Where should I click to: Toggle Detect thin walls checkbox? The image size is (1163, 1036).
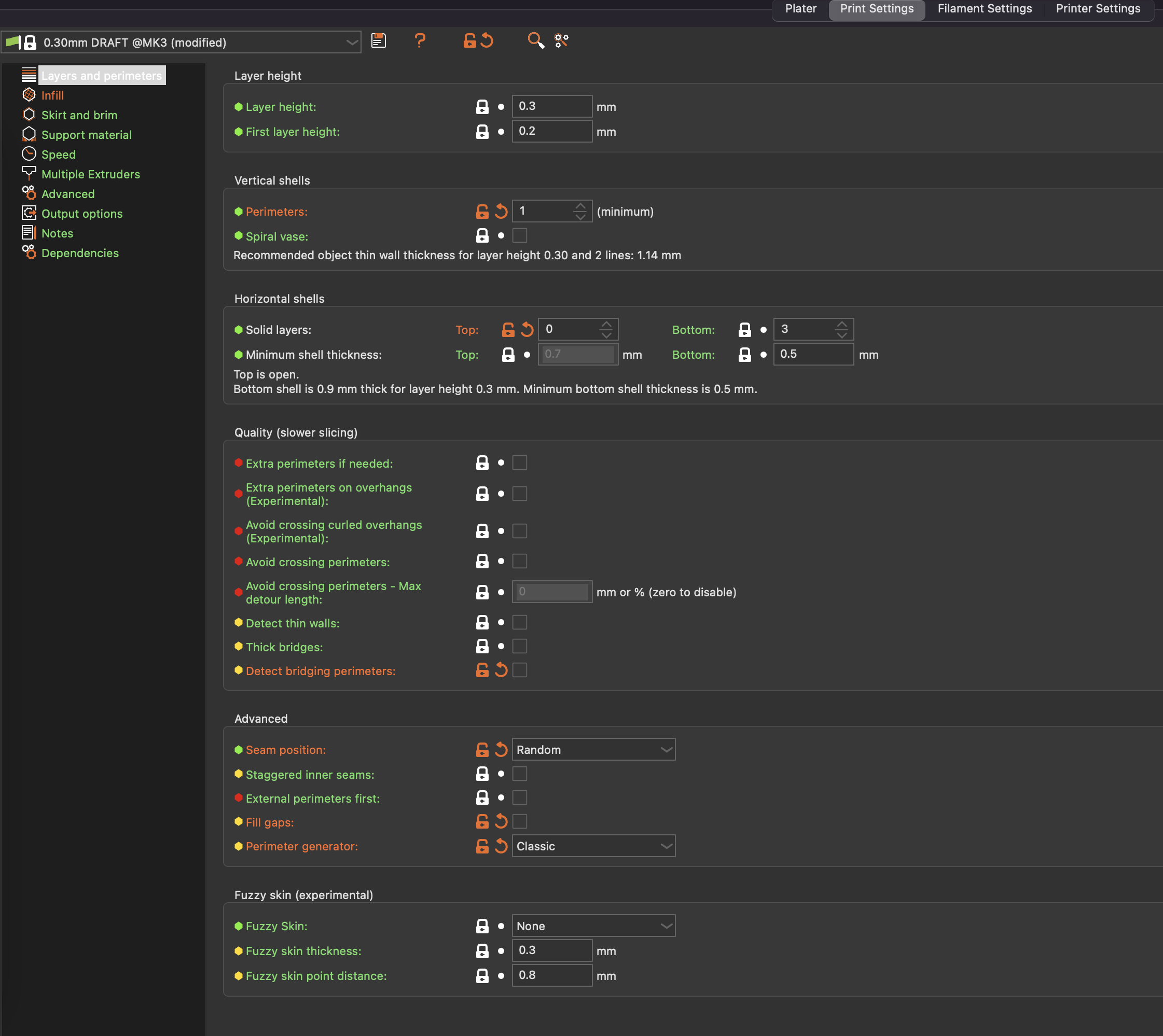(x=519, y=623)
